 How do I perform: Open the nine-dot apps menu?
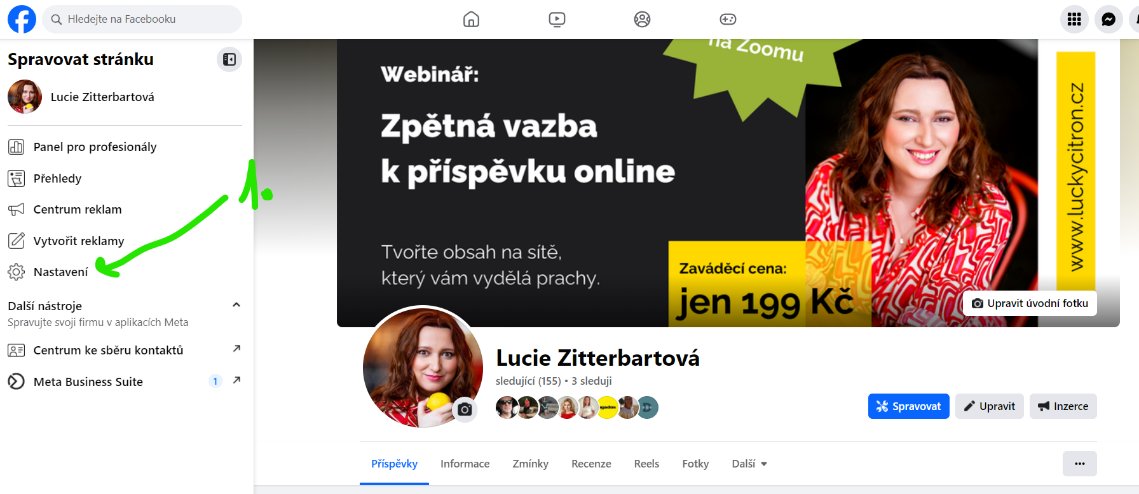[x=1074, y=20]
